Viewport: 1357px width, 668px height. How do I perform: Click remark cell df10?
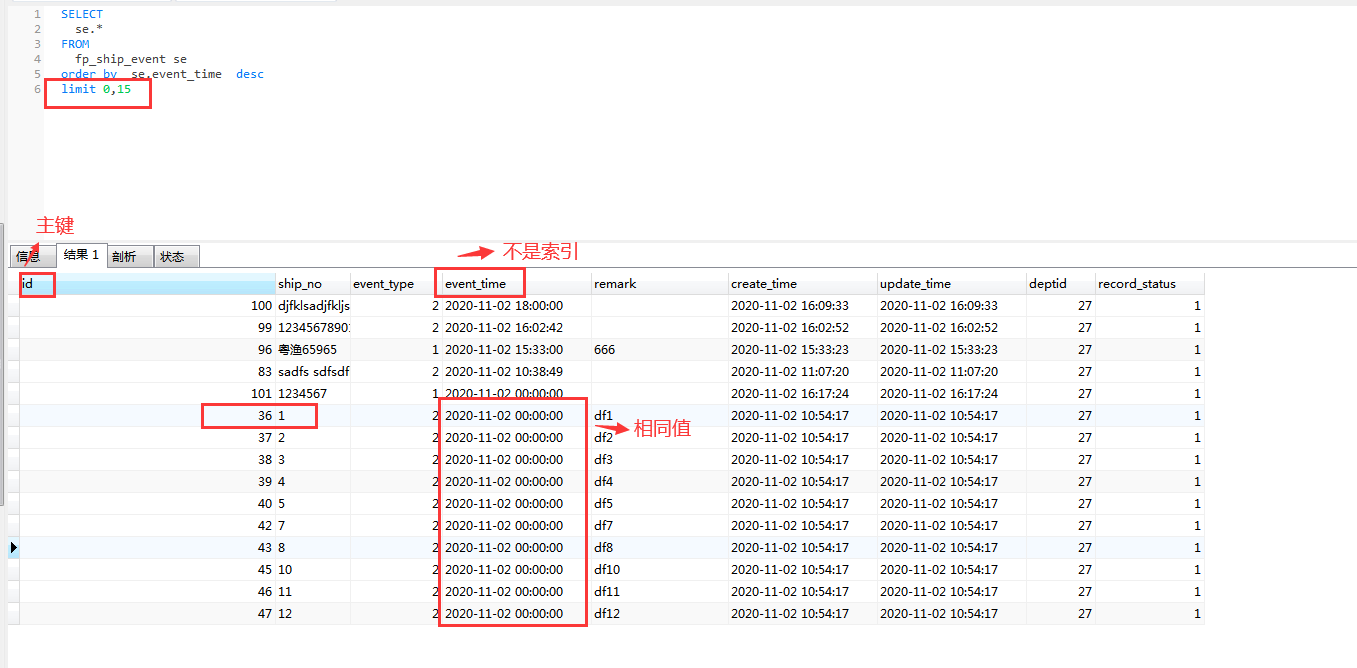(x=660, y=570)
